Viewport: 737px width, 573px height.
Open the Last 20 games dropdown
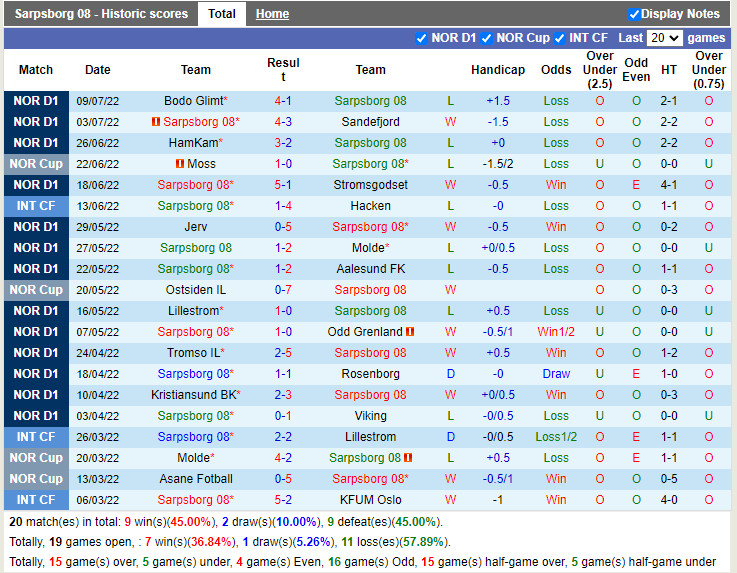(665, 38)
